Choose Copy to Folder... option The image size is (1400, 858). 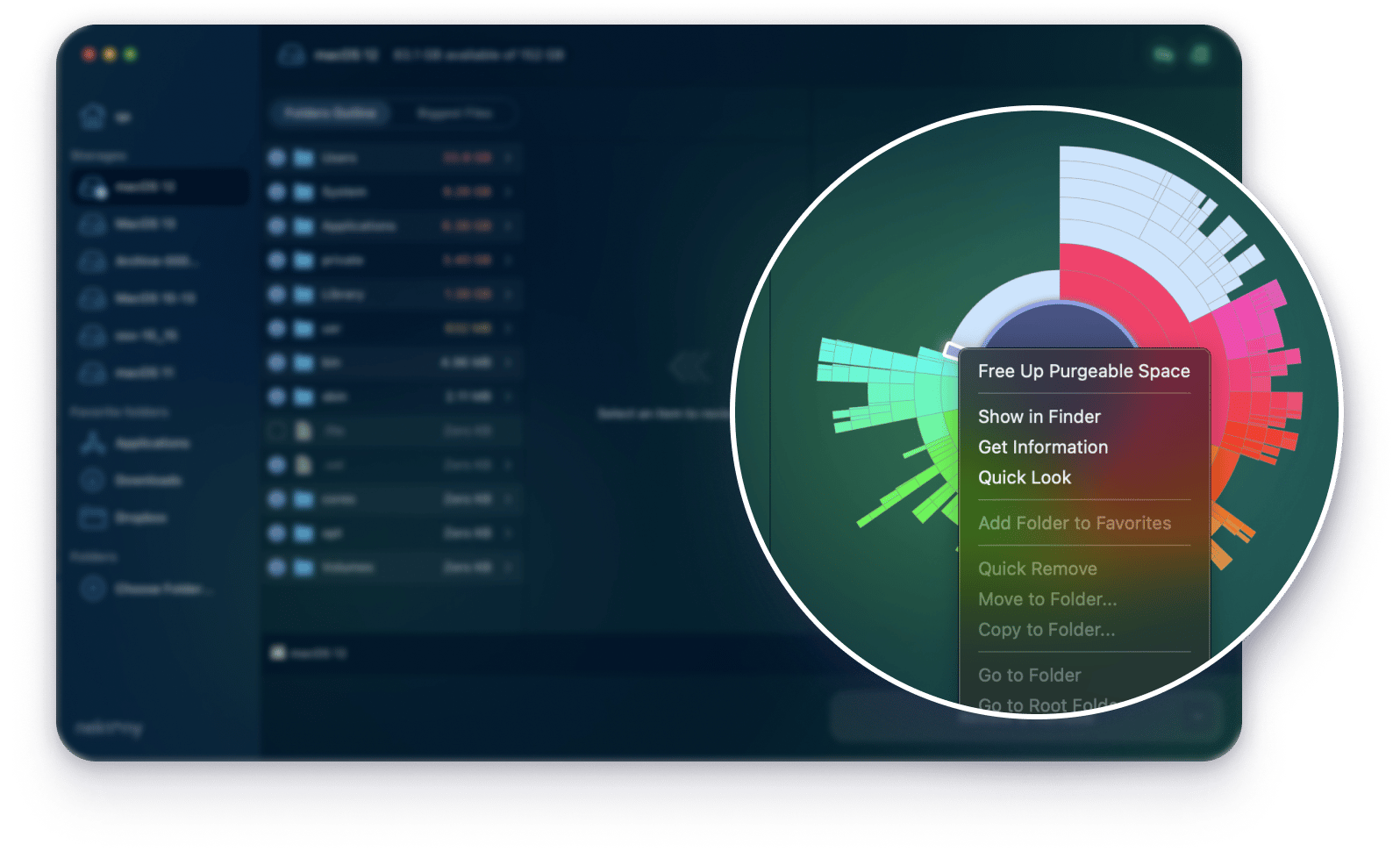pyautogui.click(x=1046, y=631)
